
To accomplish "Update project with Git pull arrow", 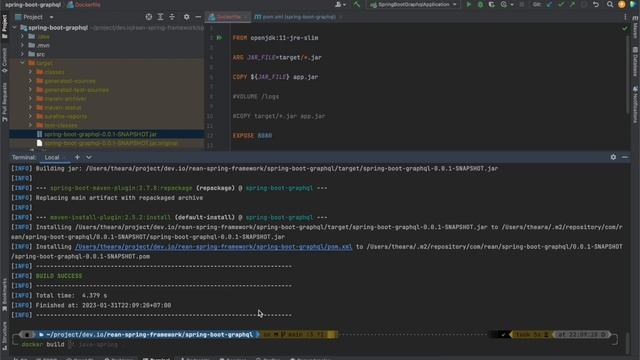I will pos(549,4).
